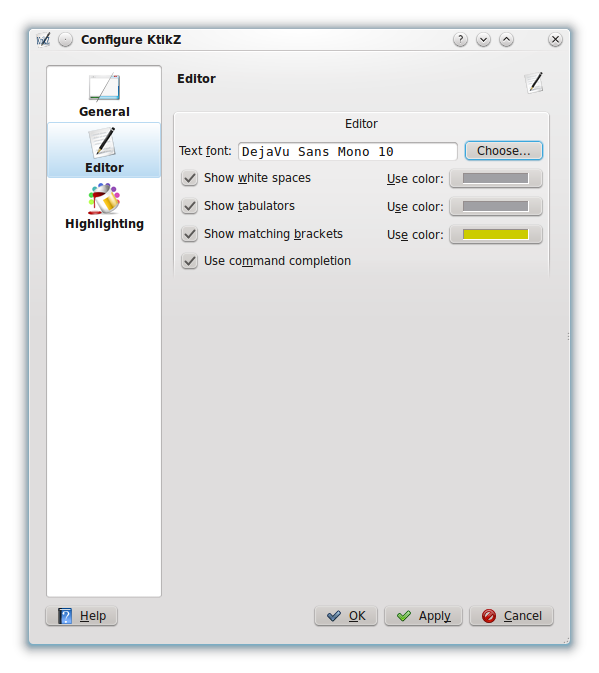
Task: Toggle Show white spaces checkbox
Action: click(x=189, y=178)
